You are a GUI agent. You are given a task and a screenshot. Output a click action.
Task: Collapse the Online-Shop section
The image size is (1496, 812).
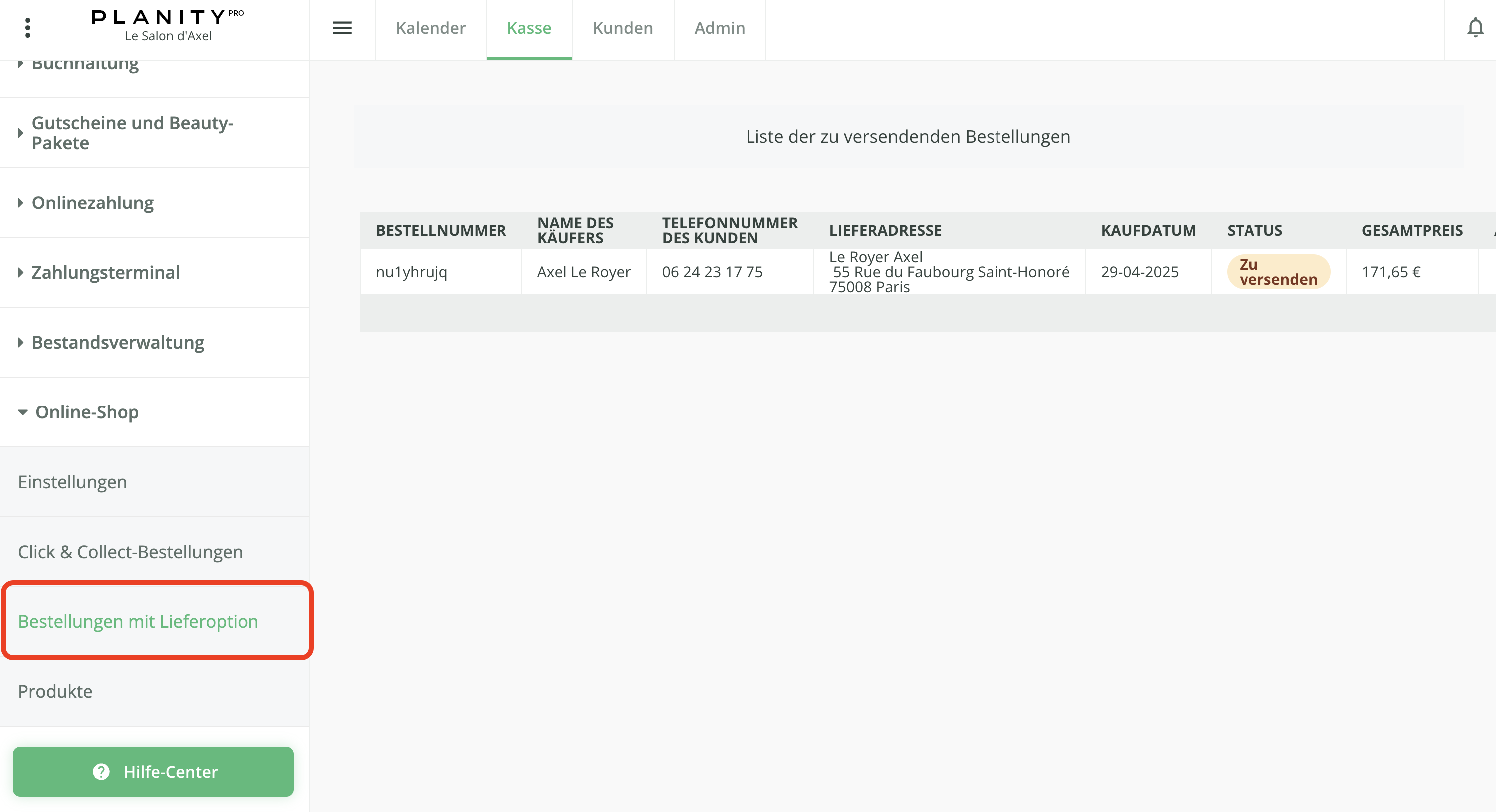[x=86, y=412]
